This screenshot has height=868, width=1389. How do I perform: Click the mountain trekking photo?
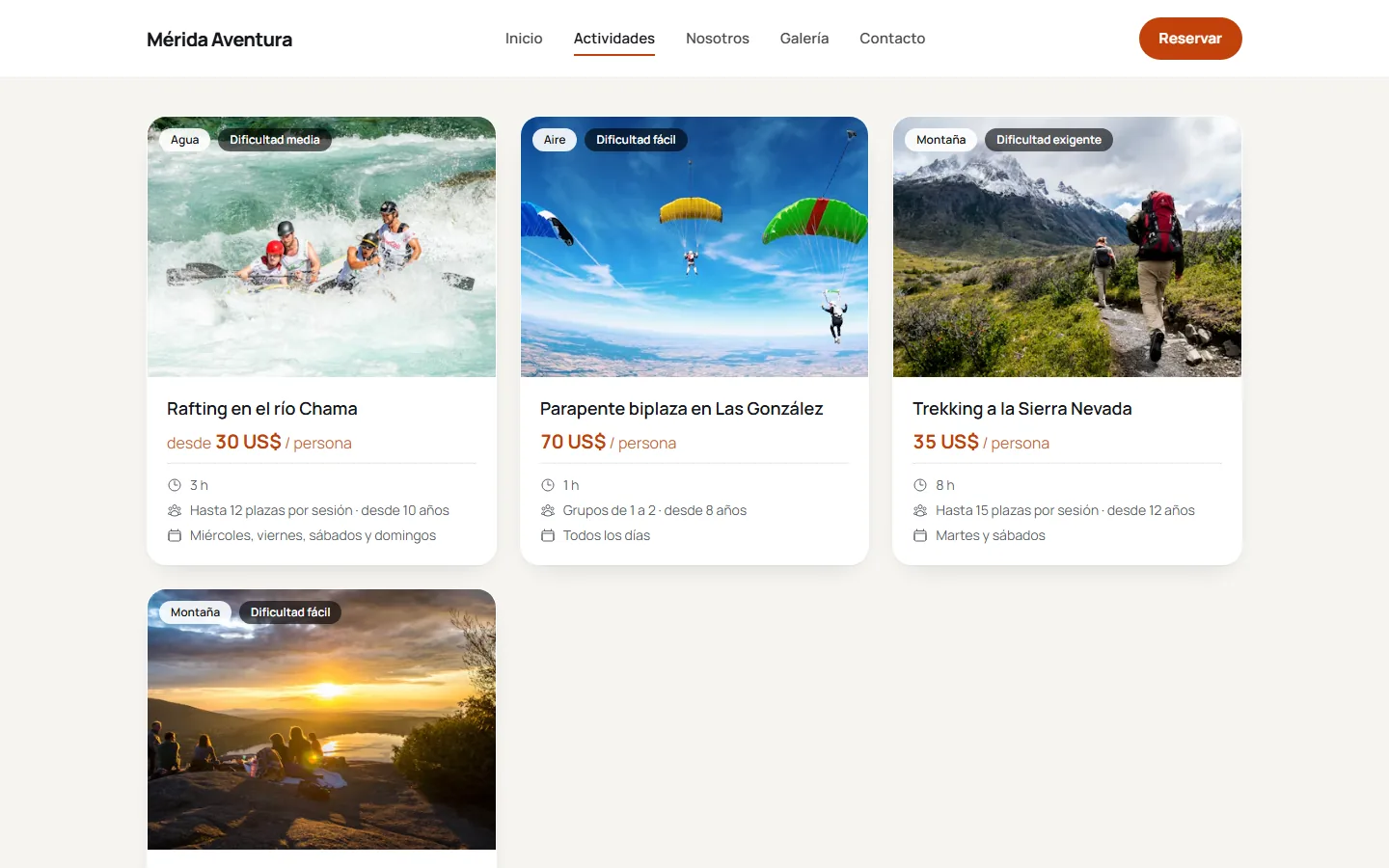point(1067,247)
